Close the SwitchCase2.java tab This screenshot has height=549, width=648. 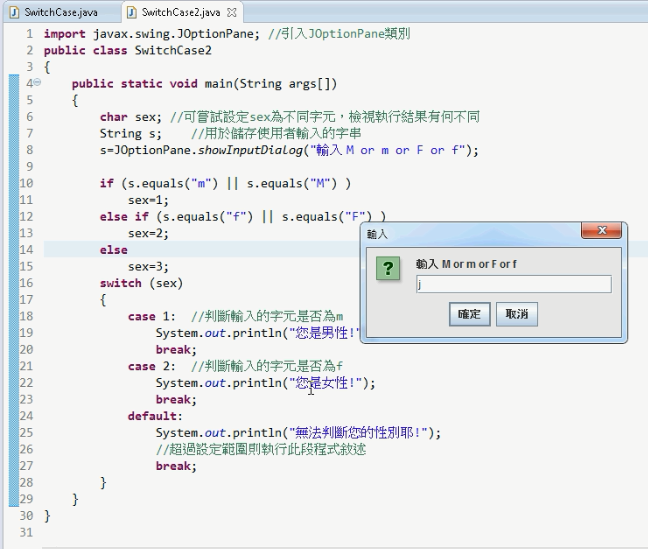click(232, 13)
